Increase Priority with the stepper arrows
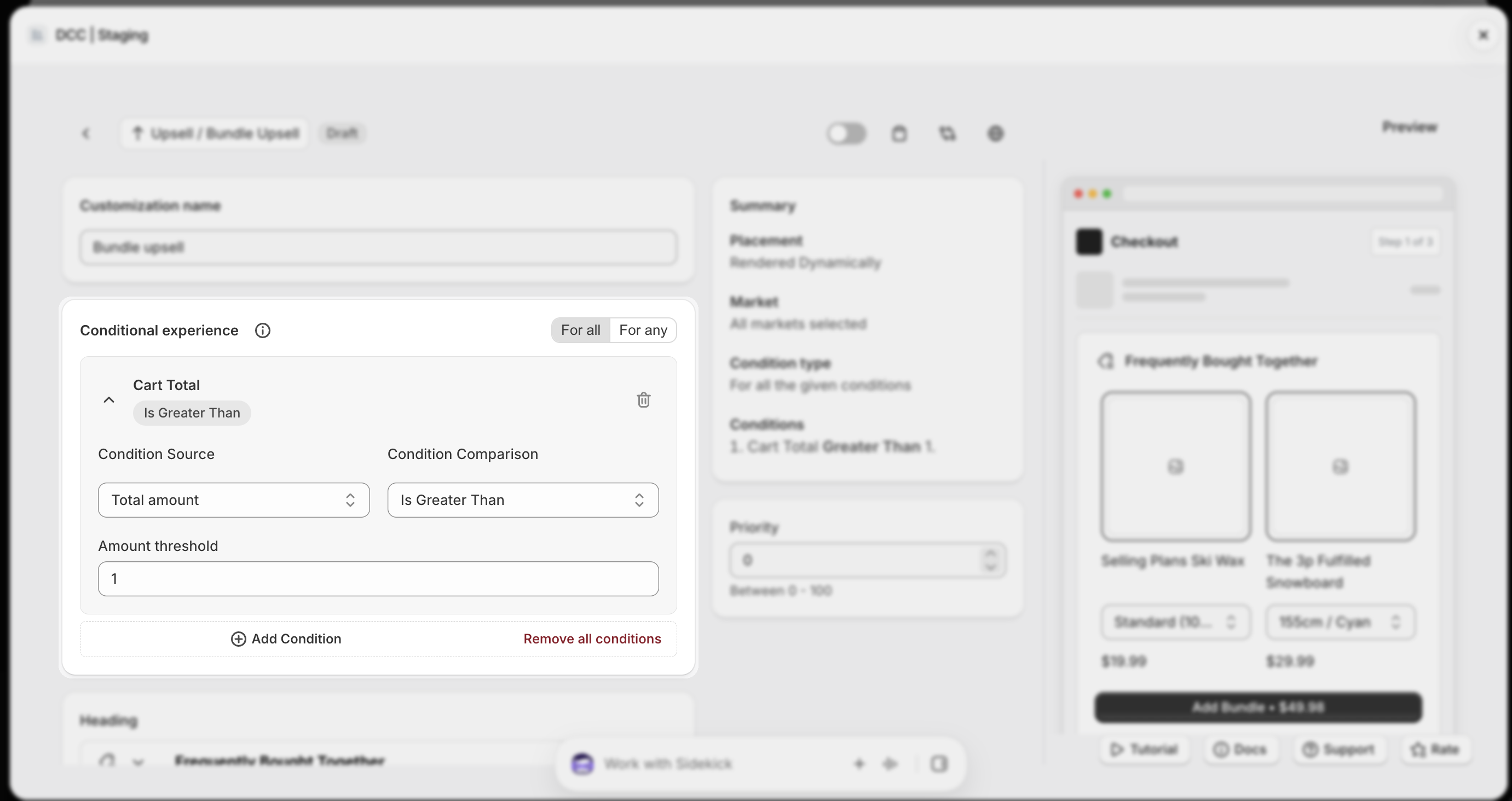The image size is (1512, 801). click(x=991, y=553)
